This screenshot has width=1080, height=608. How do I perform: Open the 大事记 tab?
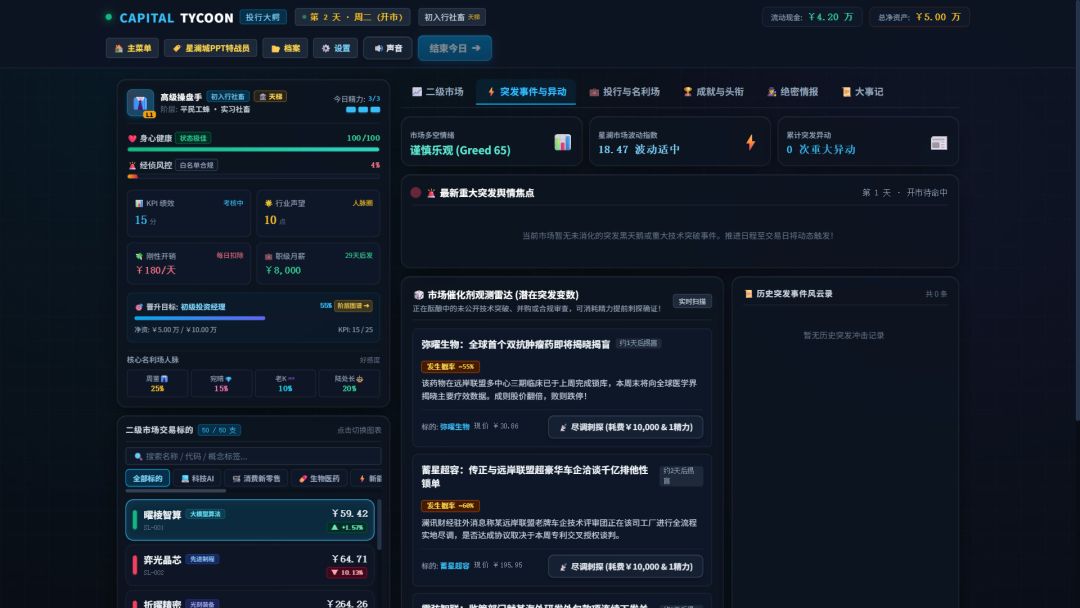click(862, 92)
